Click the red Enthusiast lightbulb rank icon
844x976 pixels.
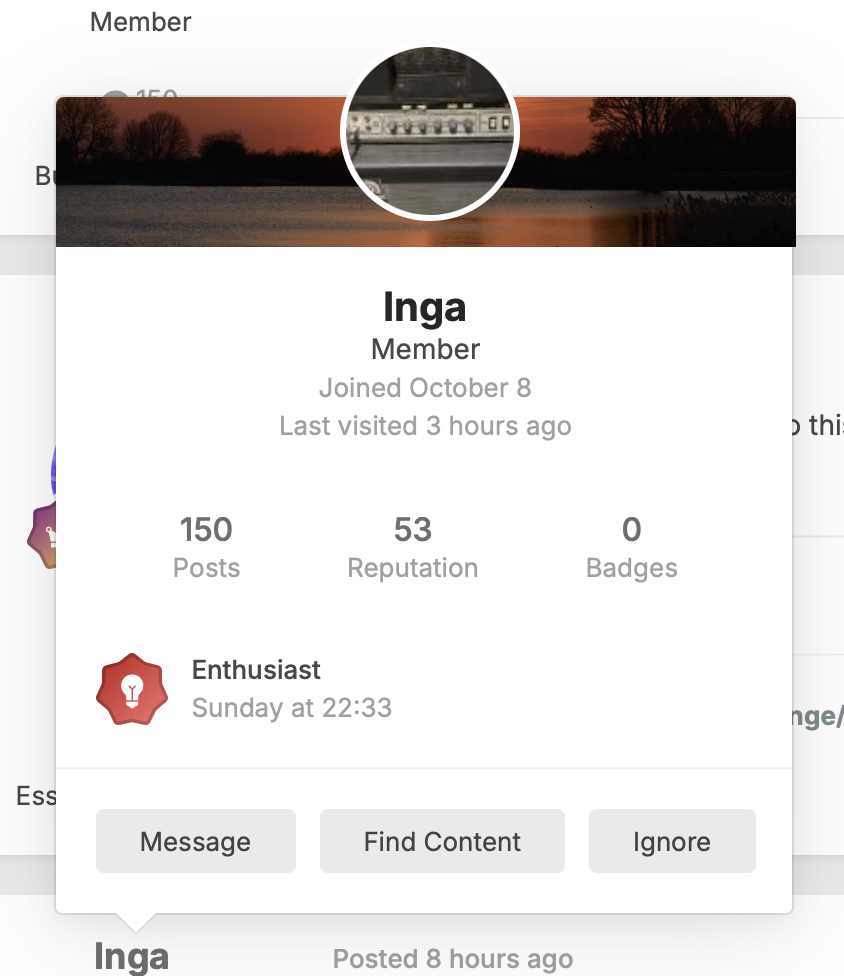(131, 690)
